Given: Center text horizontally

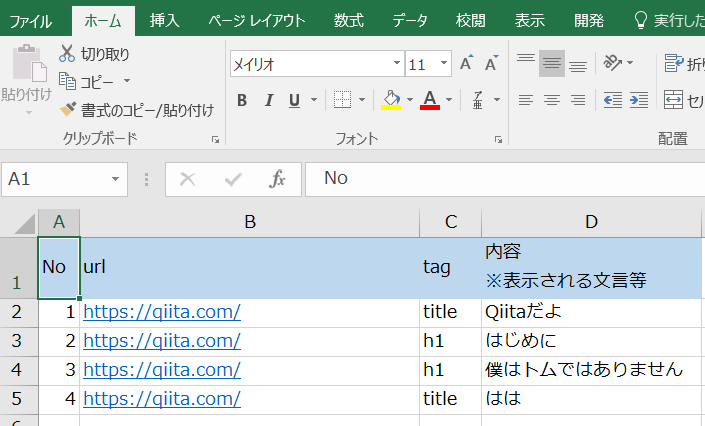Looking at the screenshot, I should 552,100.
